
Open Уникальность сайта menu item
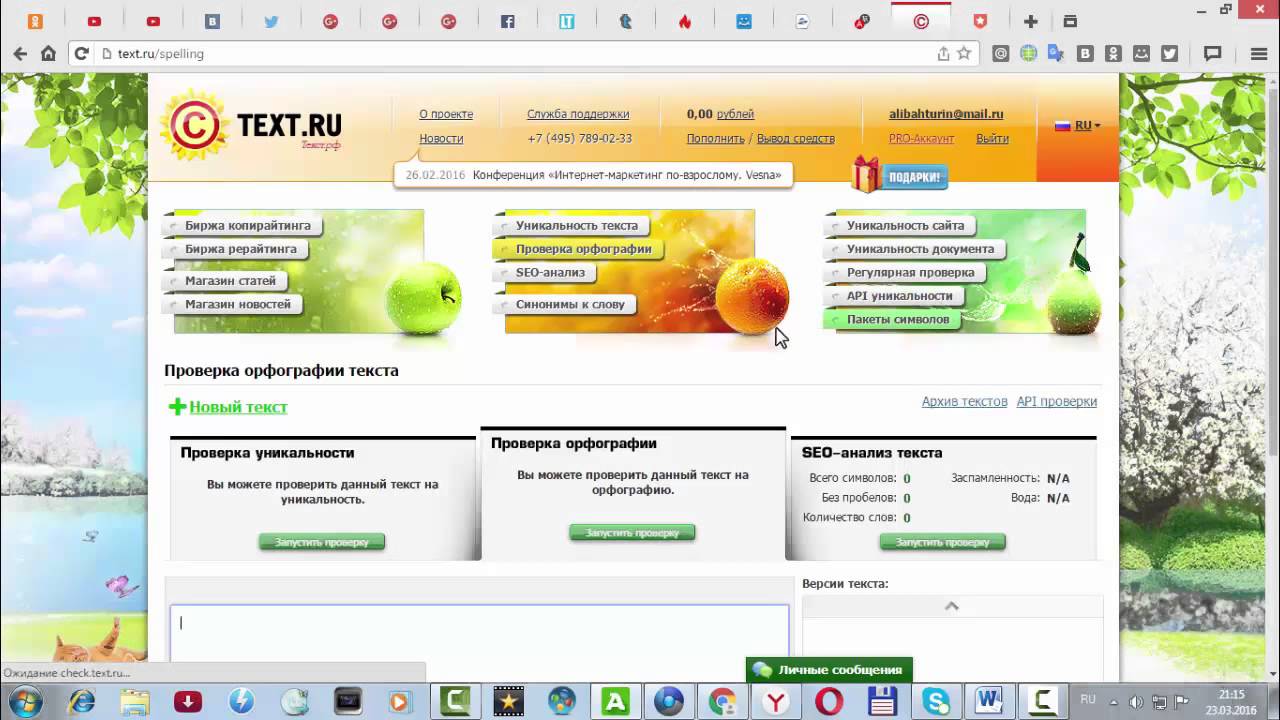point(906,226)
